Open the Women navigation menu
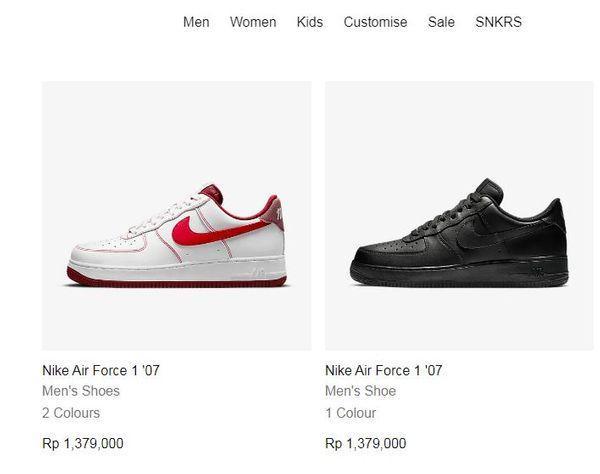The height and width of the screenshot is (474, 600). tap(253, 22)
